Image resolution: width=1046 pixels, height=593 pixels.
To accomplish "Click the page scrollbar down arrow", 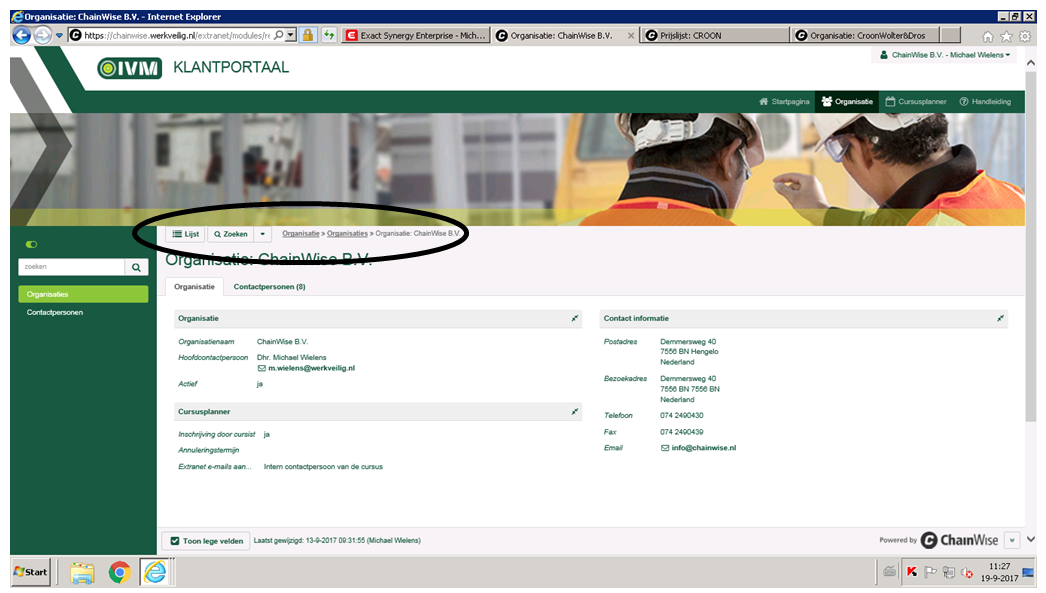I will tap(1031, 539).
